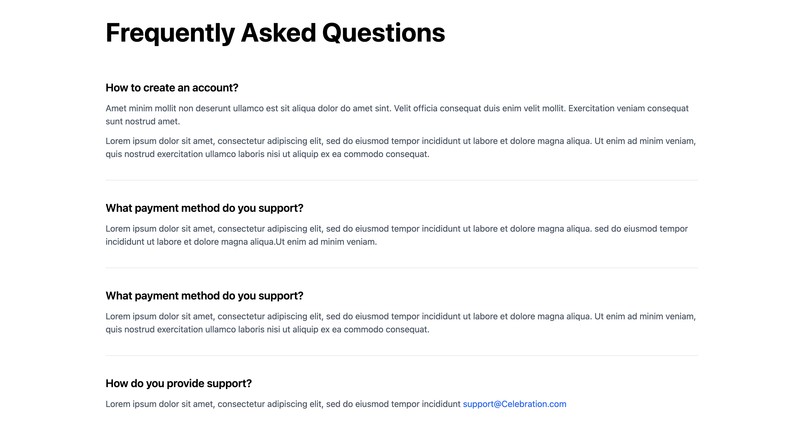This screenshot has width=800, height=430.
Task: Click the paragraph starting "Amet minim mollit"
Action: (x=397, y=115)
